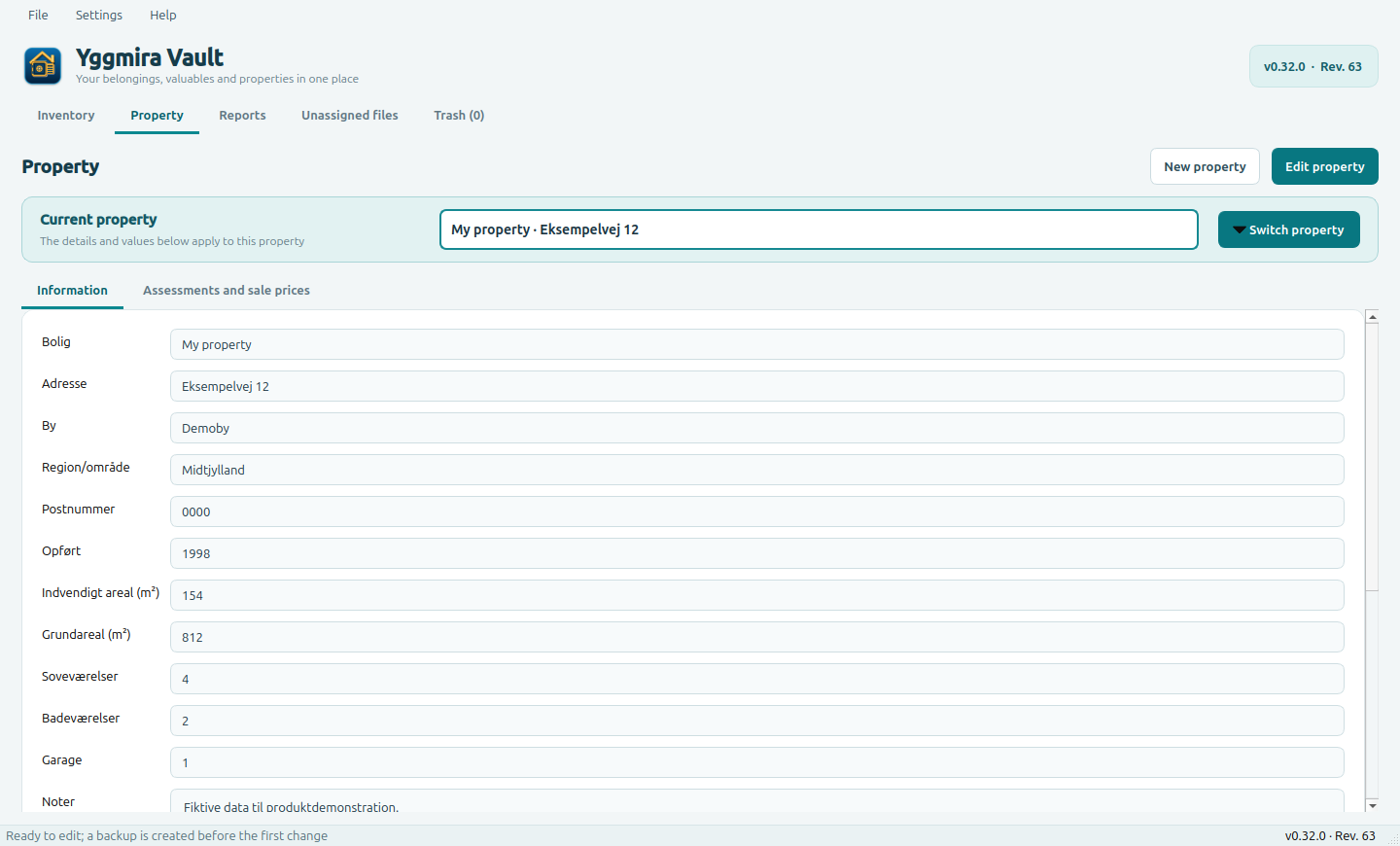Viewport: 1400px width, 846px height.
Task: Click the resize grip in status bar corner
Action: coord(1393,839)
